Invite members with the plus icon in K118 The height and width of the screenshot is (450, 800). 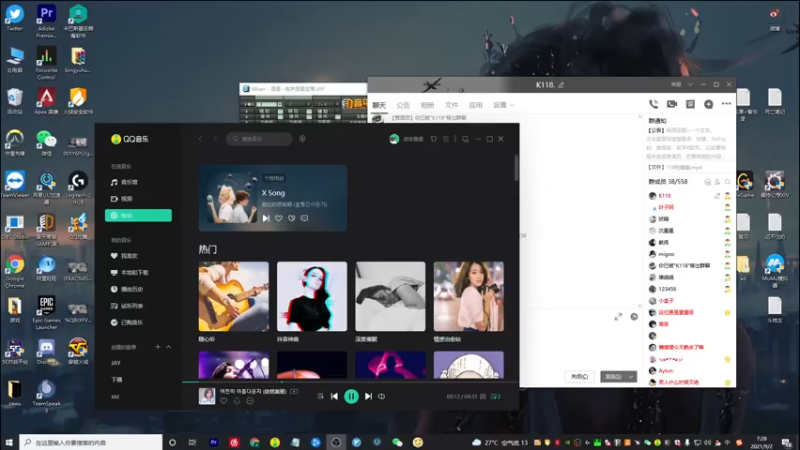click(x=709, y=104)
